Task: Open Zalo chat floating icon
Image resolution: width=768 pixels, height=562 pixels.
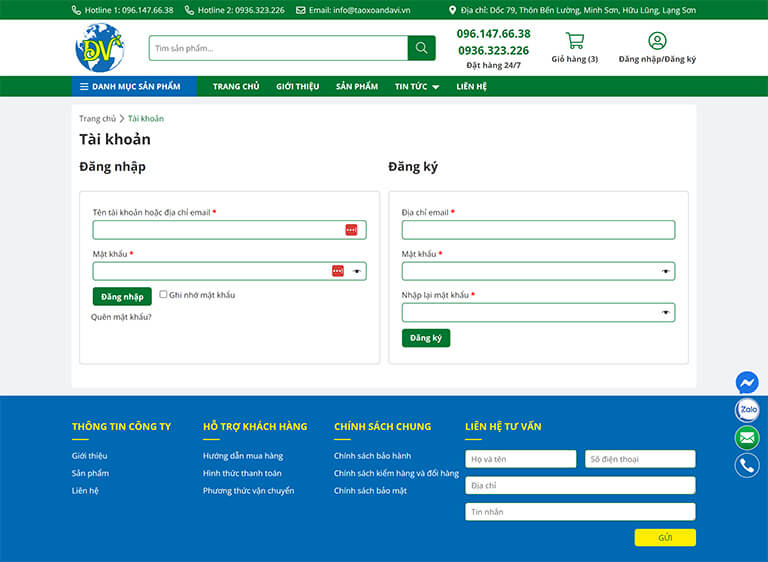Action: (x=747, y=410)
